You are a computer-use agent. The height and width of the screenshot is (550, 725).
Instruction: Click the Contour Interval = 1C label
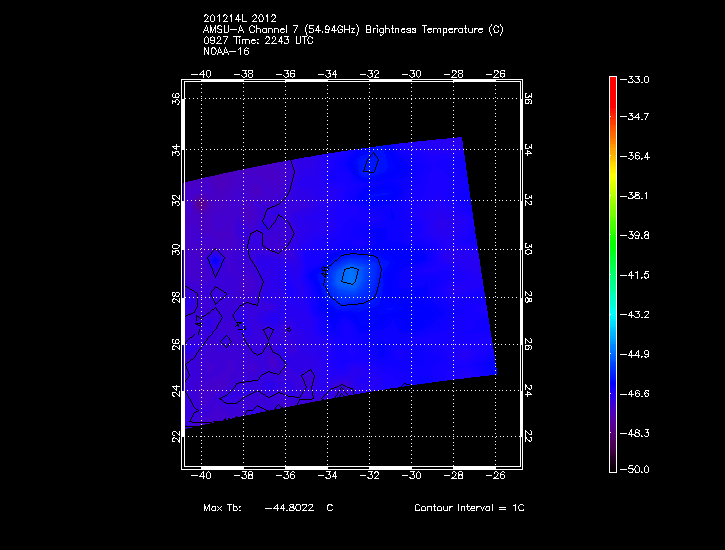469,508
